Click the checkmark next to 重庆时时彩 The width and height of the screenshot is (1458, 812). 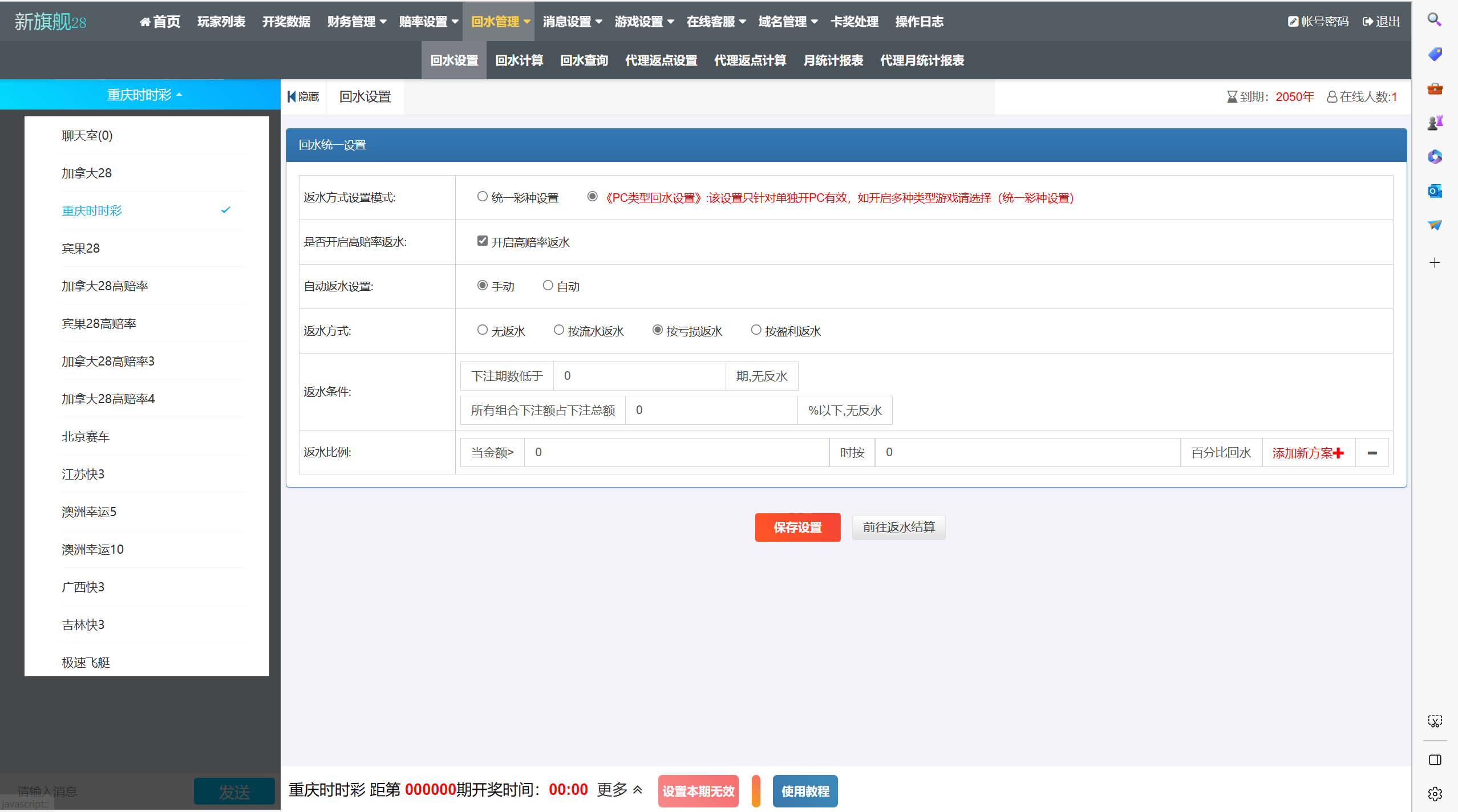[x=225, y=210]
